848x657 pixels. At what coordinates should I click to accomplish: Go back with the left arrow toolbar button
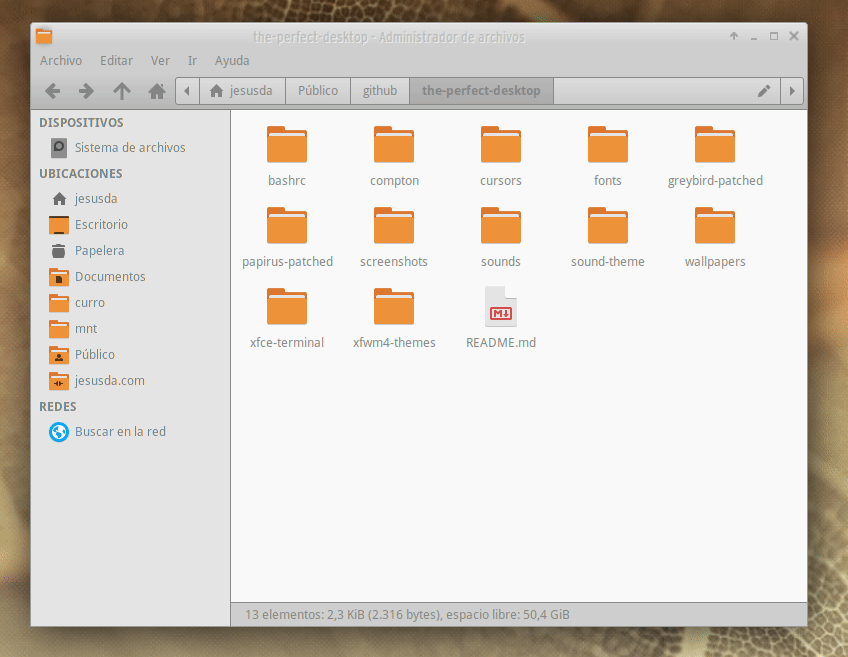click(53, 91)
